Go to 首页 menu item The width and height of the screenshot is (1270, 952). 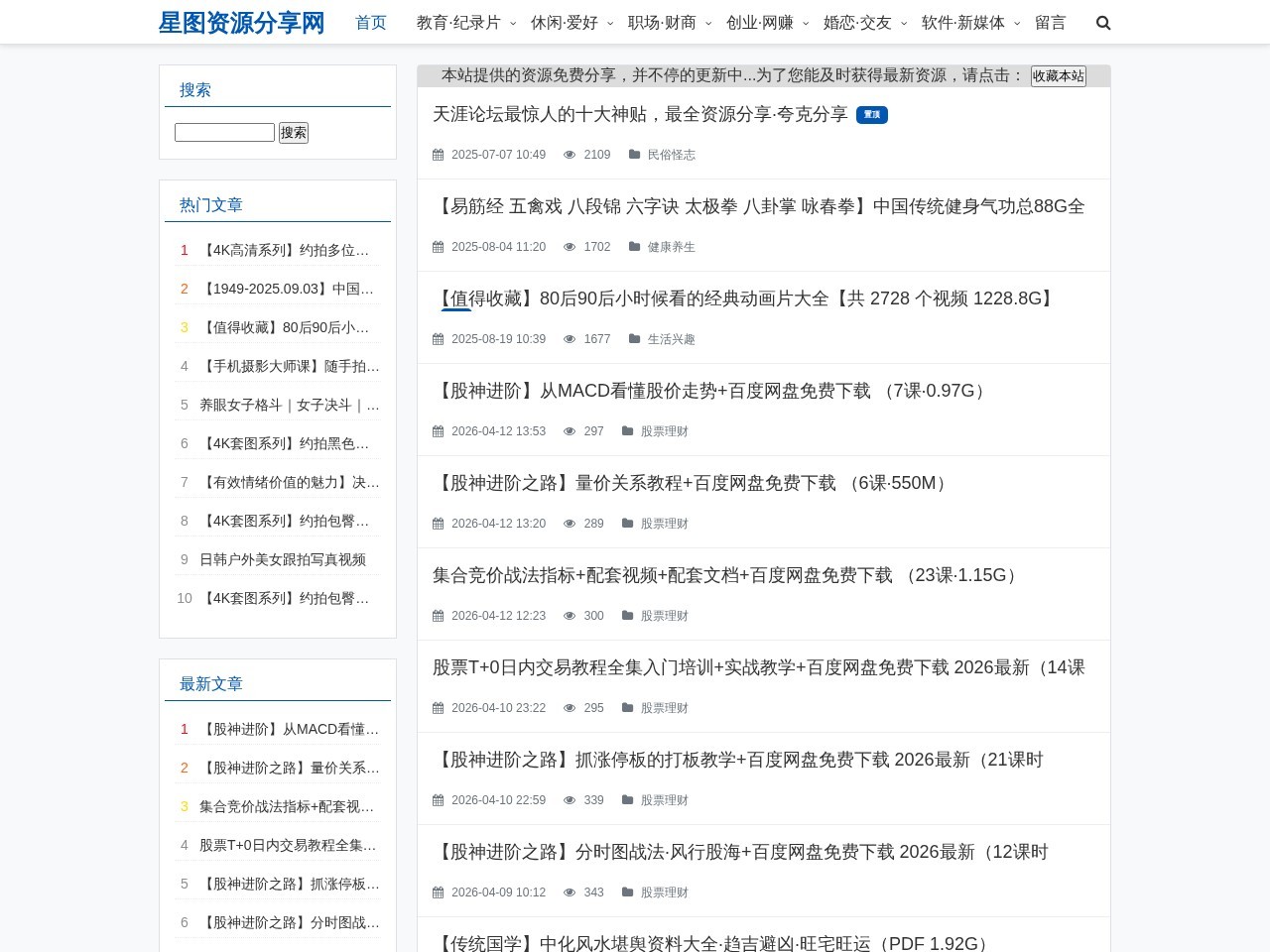click(371, 23)
